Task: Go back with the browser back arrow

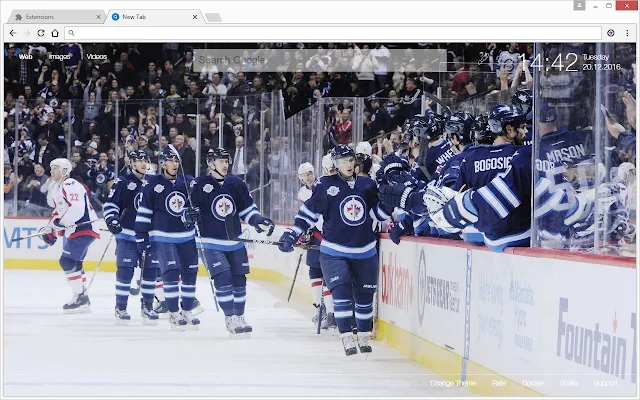Action: click(13, 33)
